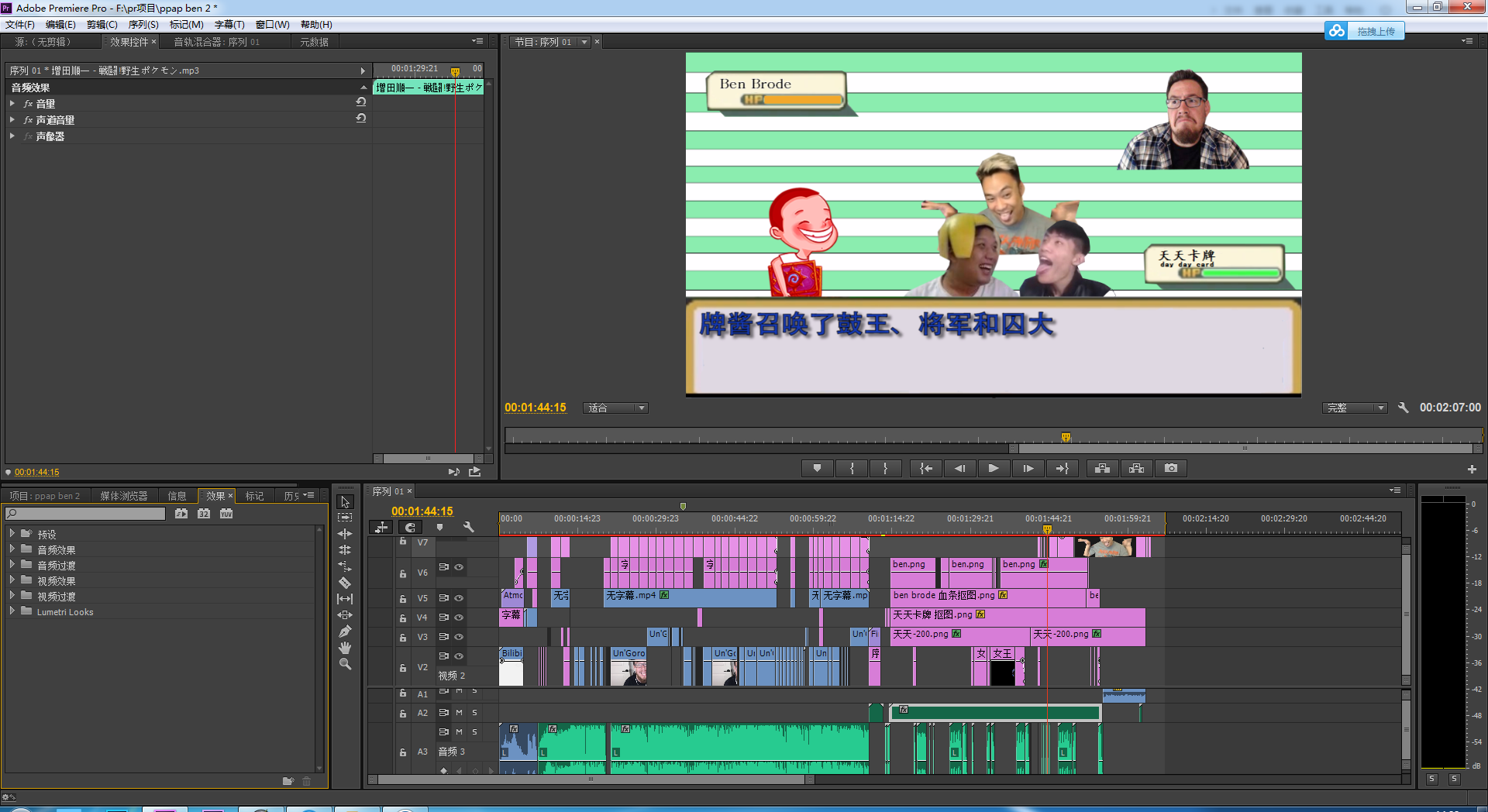The width and height of the screenshot is (1488, 812).
Task: Reset the 声道音量 effect
Action: coord(361,119)
